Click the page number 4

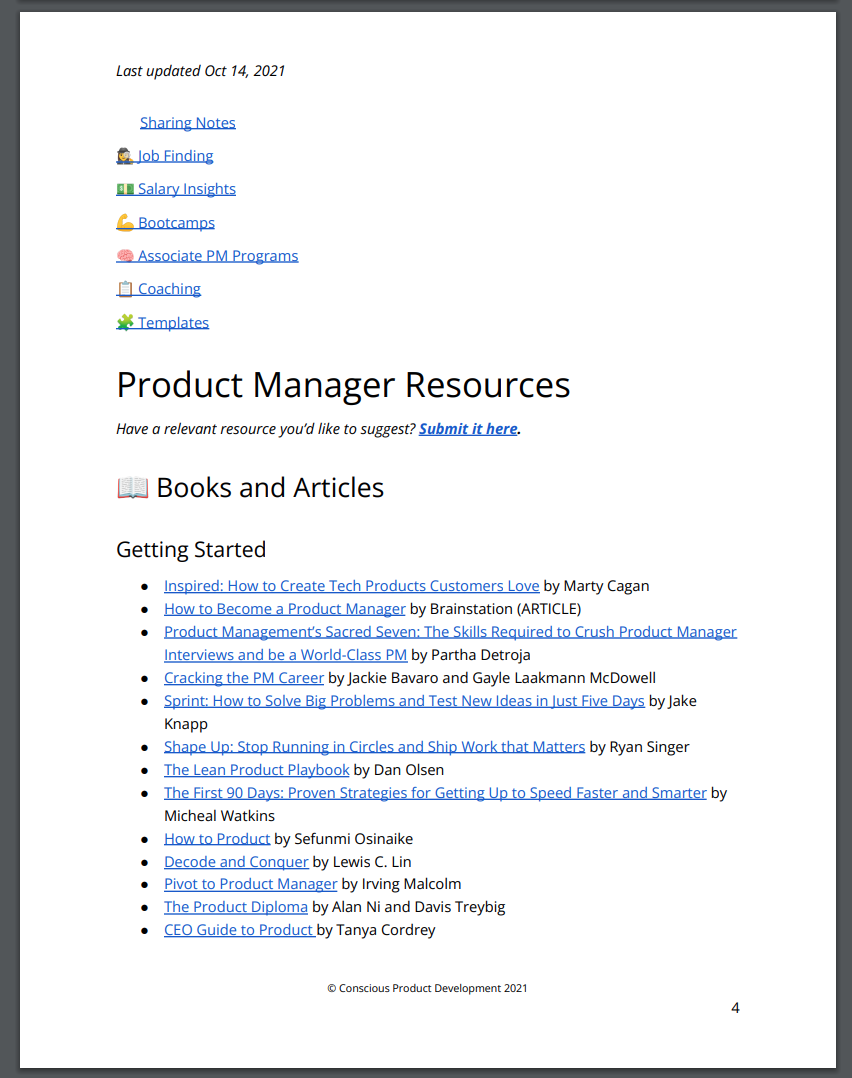point(735,1009)
